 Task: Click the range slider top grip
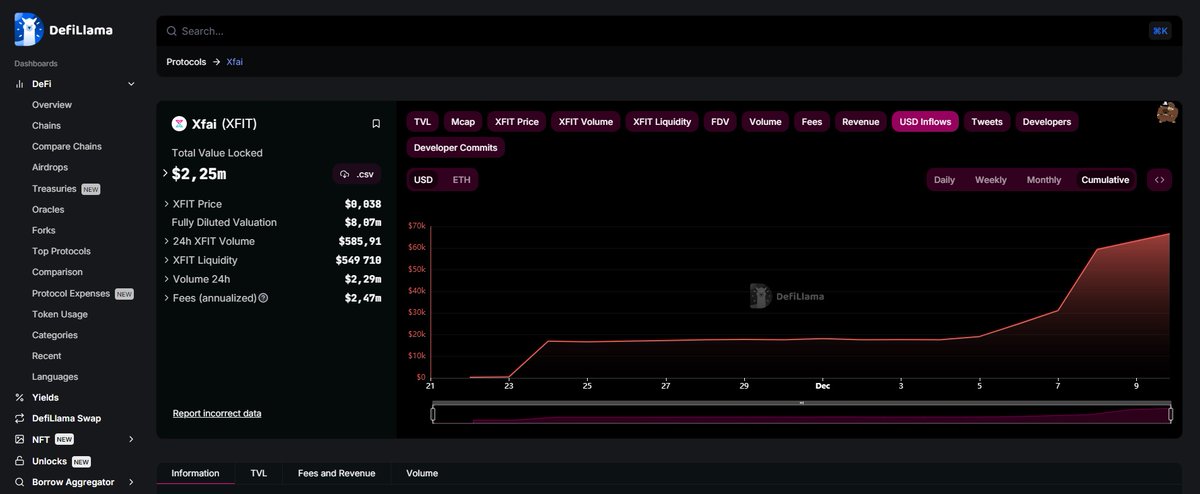click(x=801, y=403)
